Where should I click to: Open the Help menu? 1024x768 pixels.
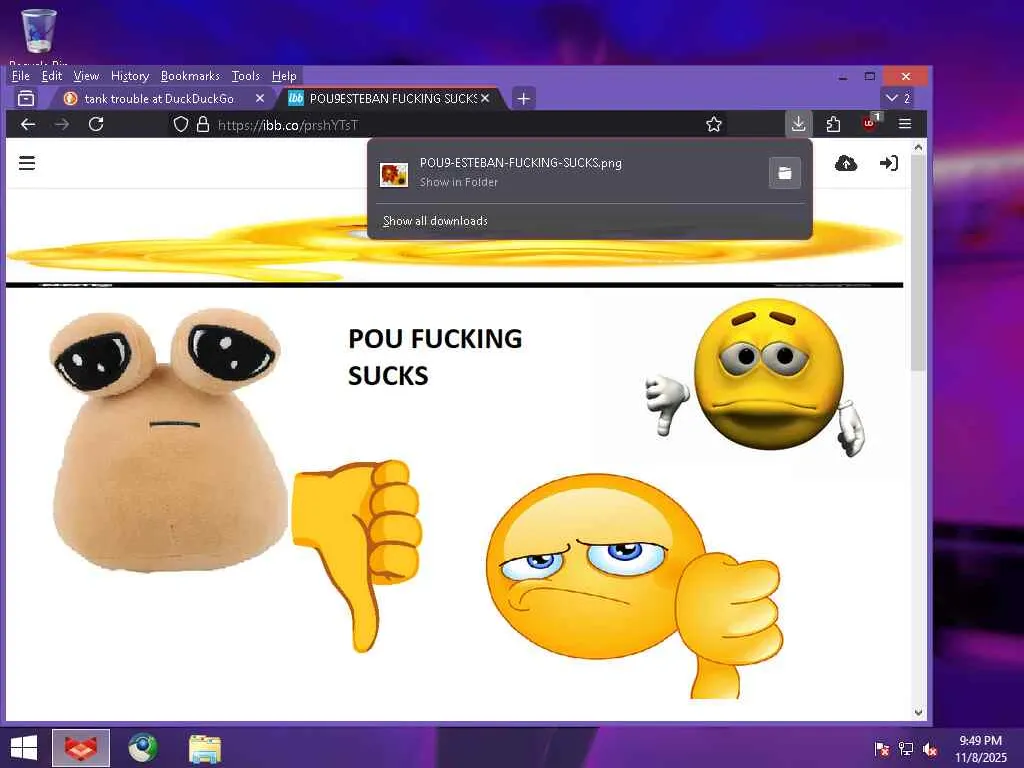coord(284,76)
